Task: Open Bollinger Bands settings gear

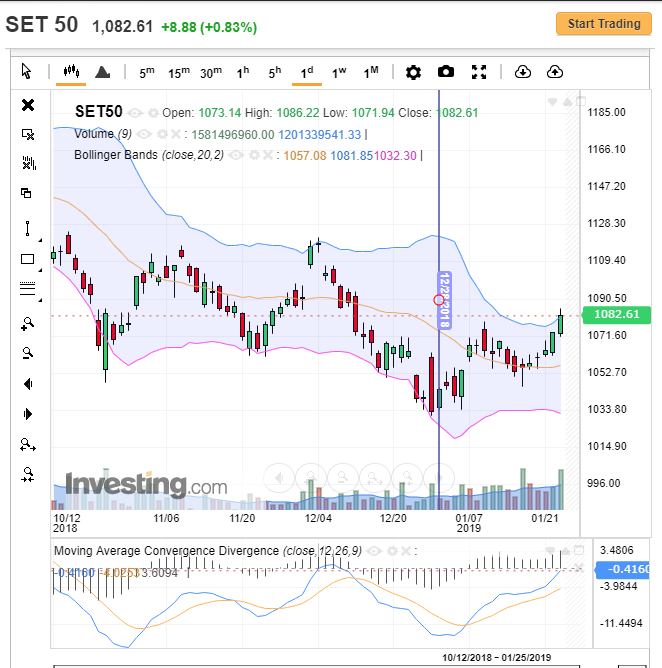Action: pyautogui.click(x=254, y=155)
